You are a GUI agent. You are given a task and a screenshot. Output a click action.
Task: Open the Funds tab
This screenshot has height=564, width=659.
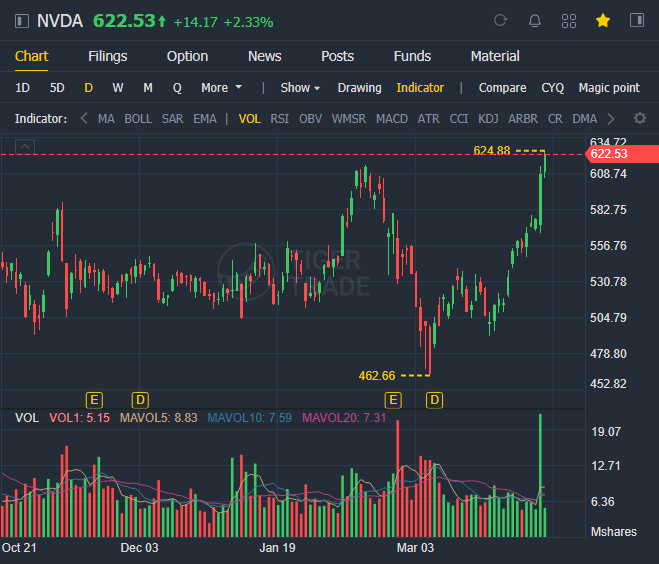(x=412, y=56)
